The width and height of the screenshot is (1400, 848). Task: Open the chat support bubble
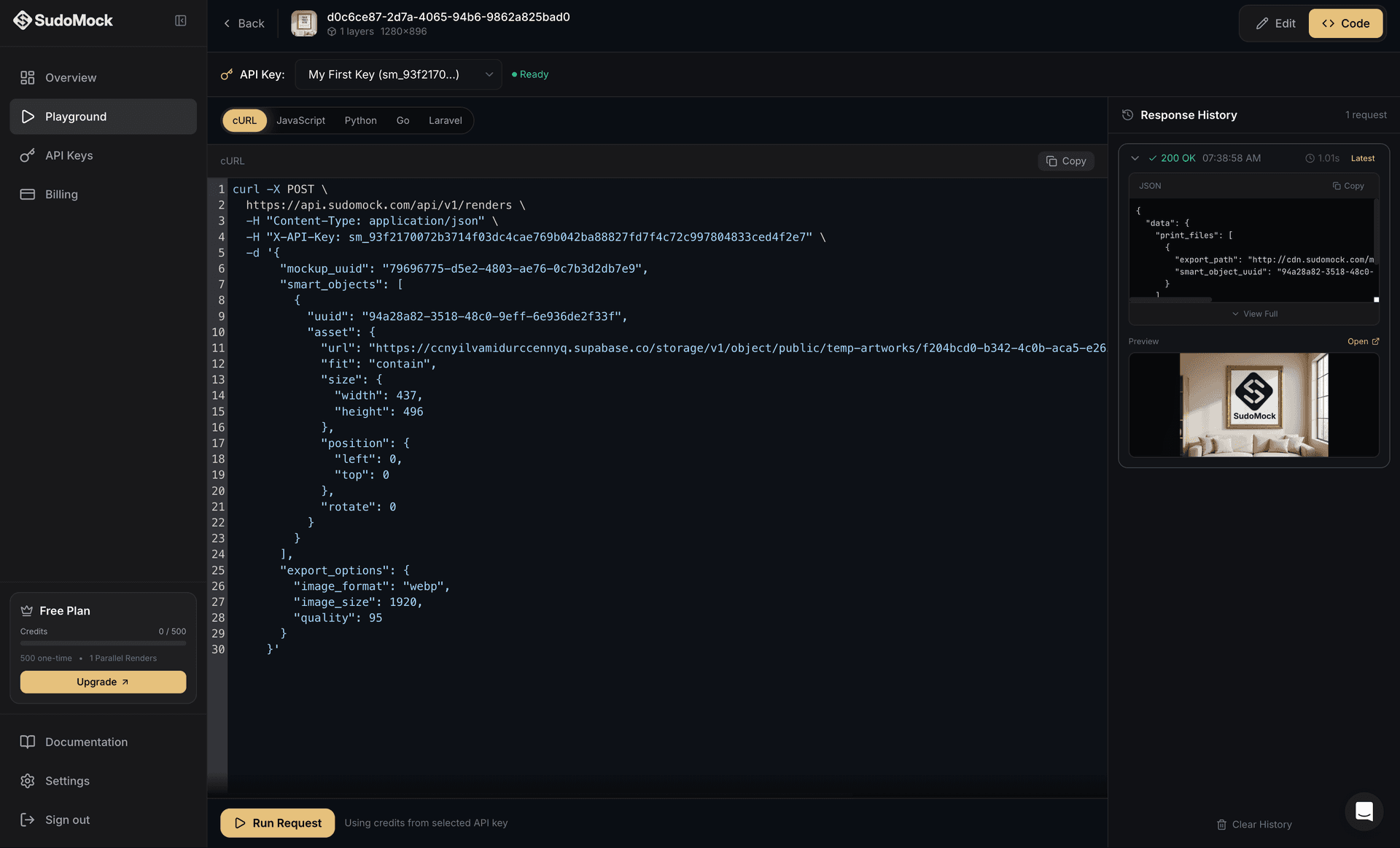(x=1364, y=812)
